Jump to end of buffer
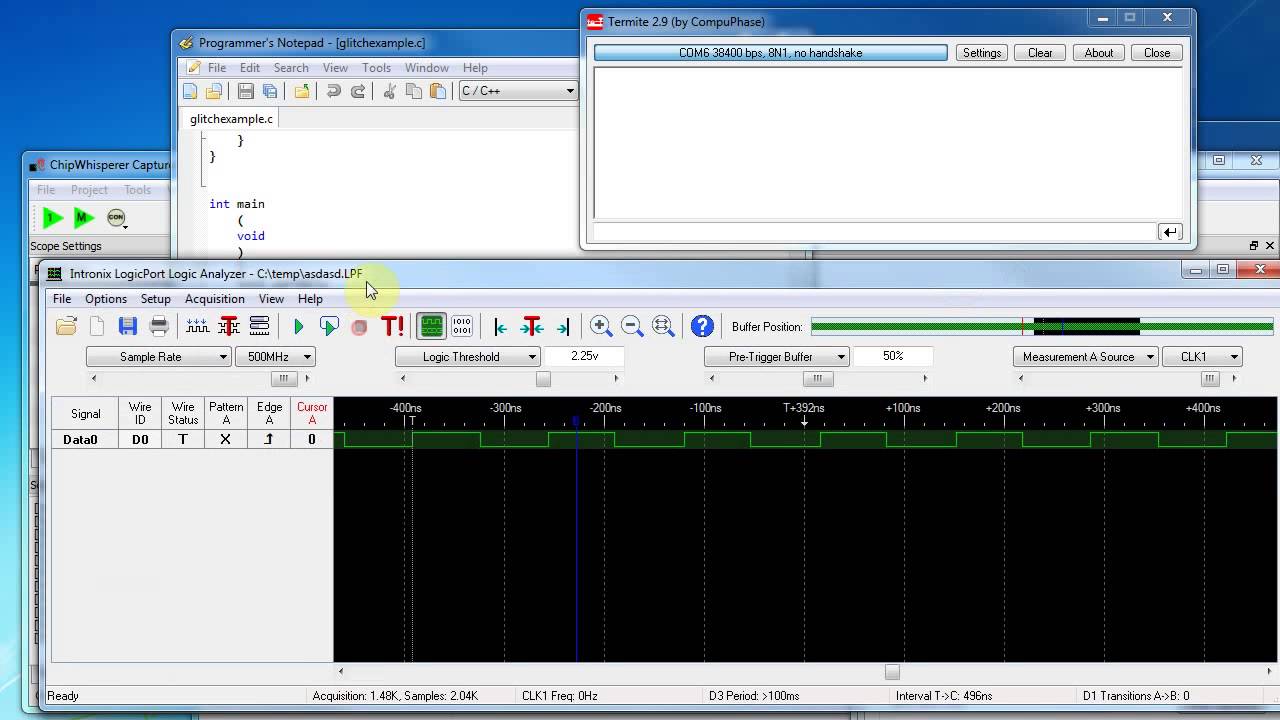 pos(563,326)
